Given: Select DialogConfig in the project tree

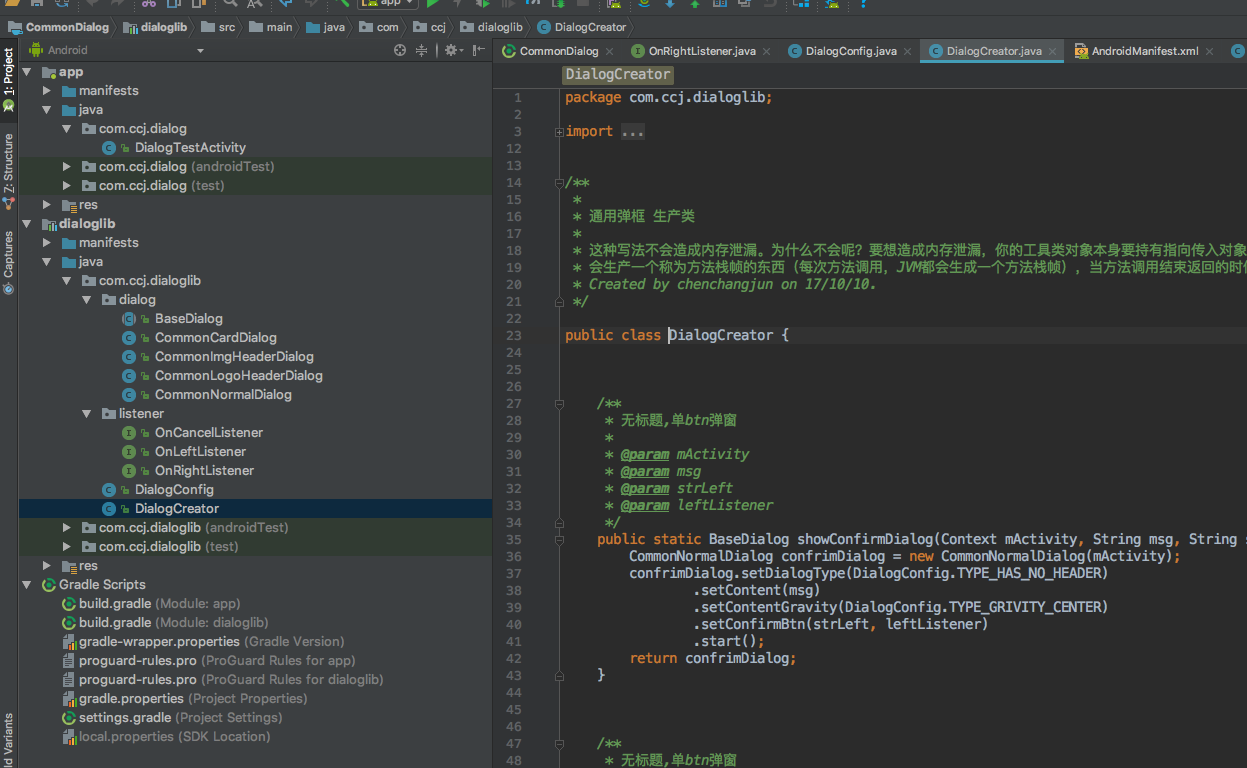Looking at the screenshot, I should (174, 490).
